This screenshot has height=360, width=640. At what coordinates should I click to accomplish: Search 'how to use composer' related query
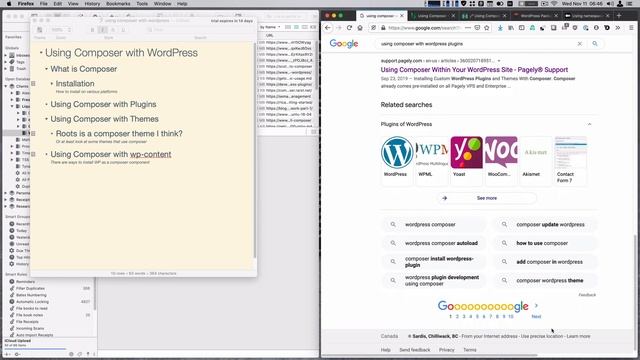(546, 243)
